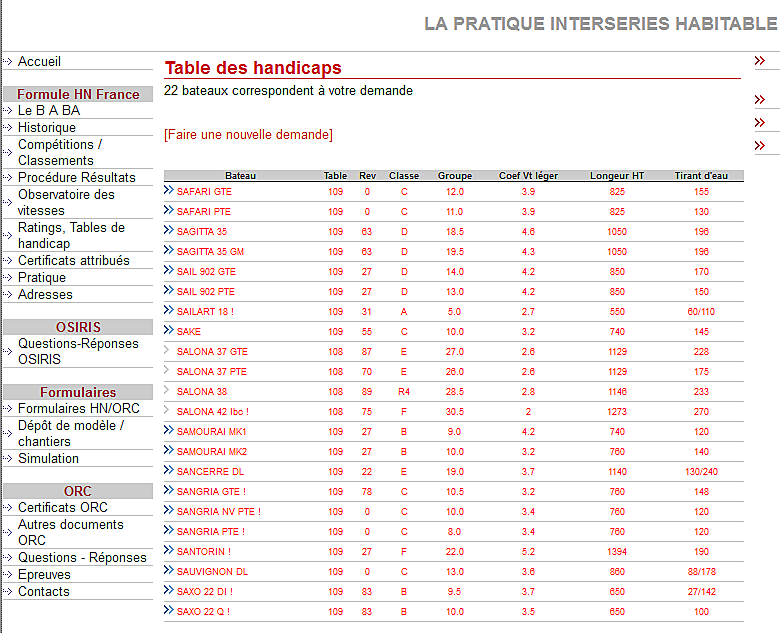Open Le B A BA section

[48, 111]
